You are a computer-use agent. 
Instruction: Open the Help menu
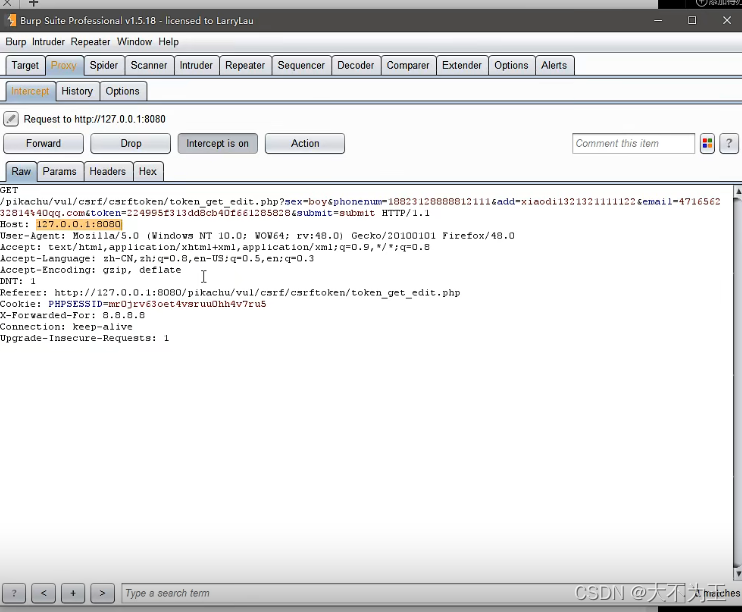(x=168, y=42)
